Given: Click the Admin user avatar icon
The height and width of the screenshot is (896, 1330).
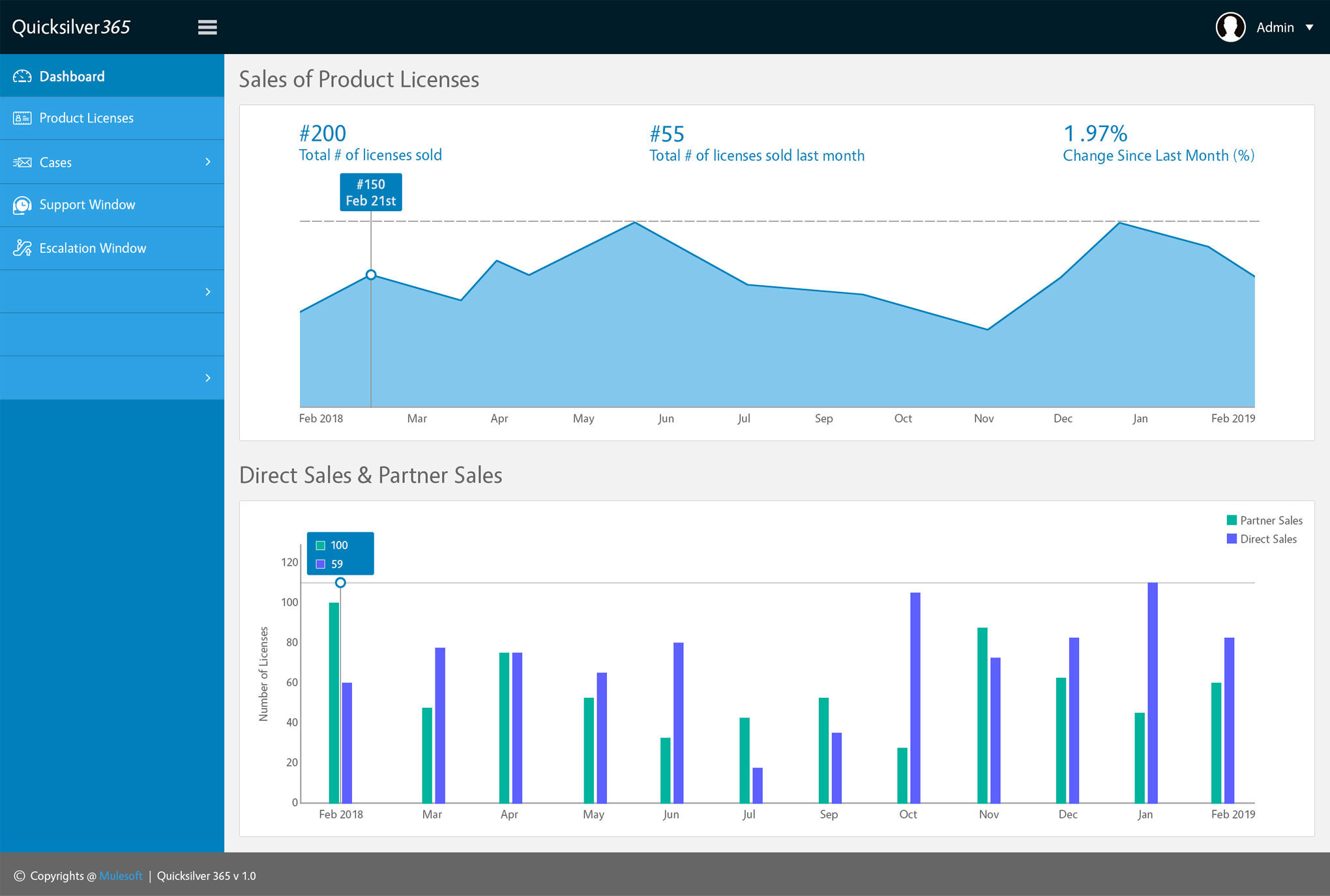Looking at the screenshot, I should (x=1230, y=27).
